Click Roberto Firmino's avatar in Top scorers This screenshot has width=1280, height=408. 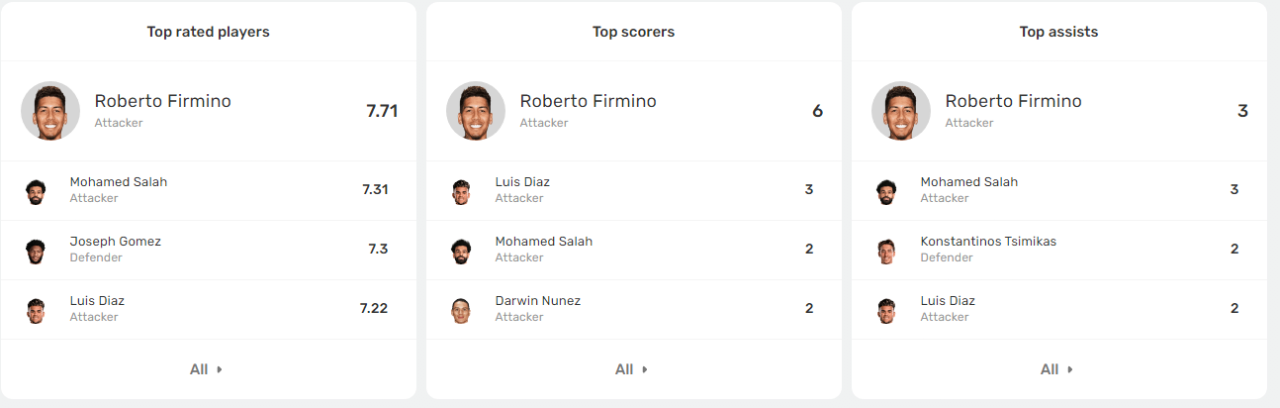pos(476,111)
